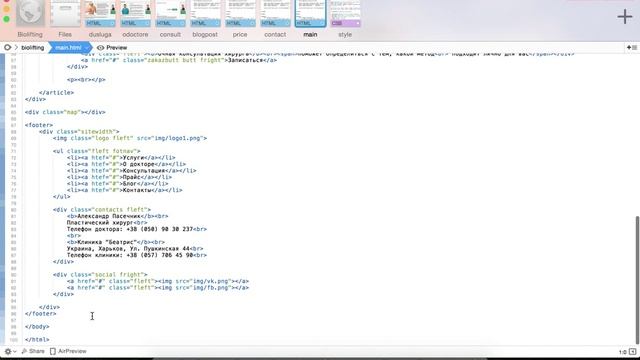Image resolution: width=640 pixels, height=360 pixels.
Task: Click the split view icon at right
Action: [631, 48]
